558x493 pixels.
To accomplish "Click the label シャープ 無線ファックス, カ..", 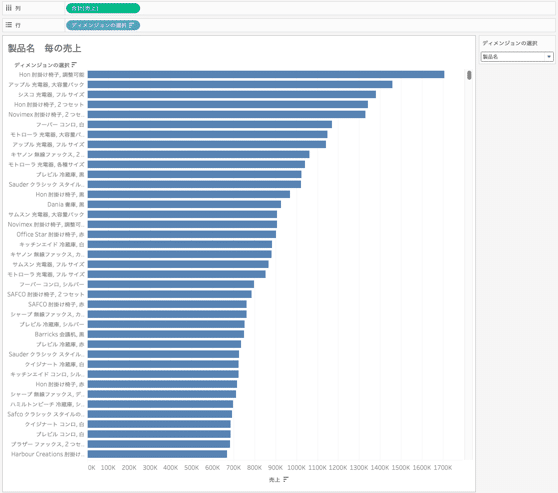I will 48,314.
